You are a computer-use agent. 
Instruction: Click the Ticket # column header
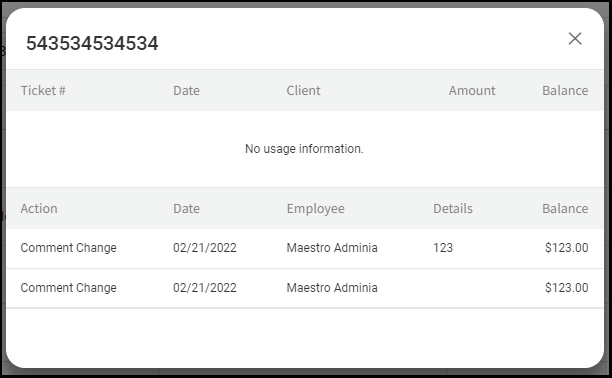43,91
